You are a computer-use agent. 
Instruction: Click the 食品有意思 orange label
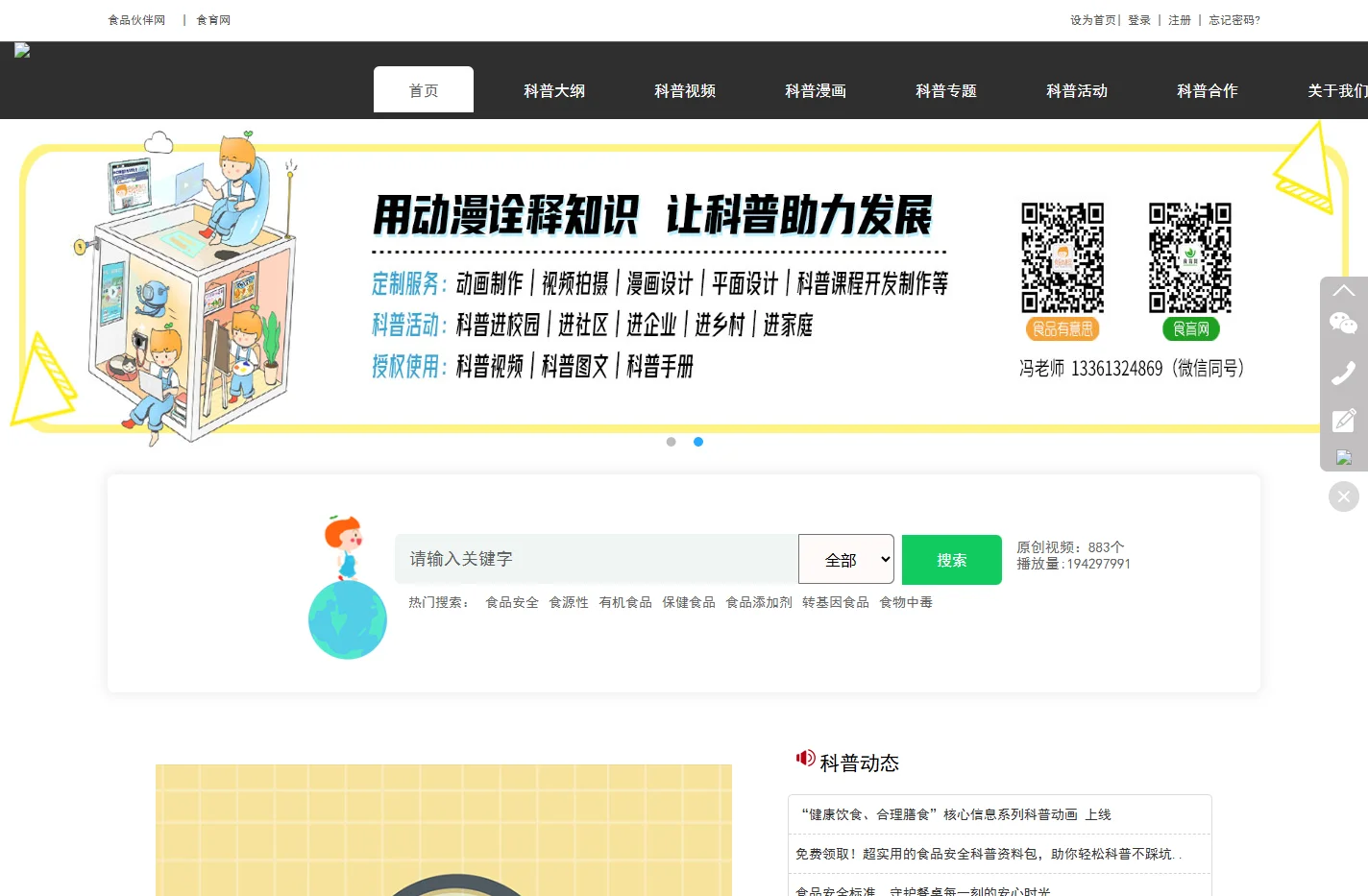pos(1063,328)
